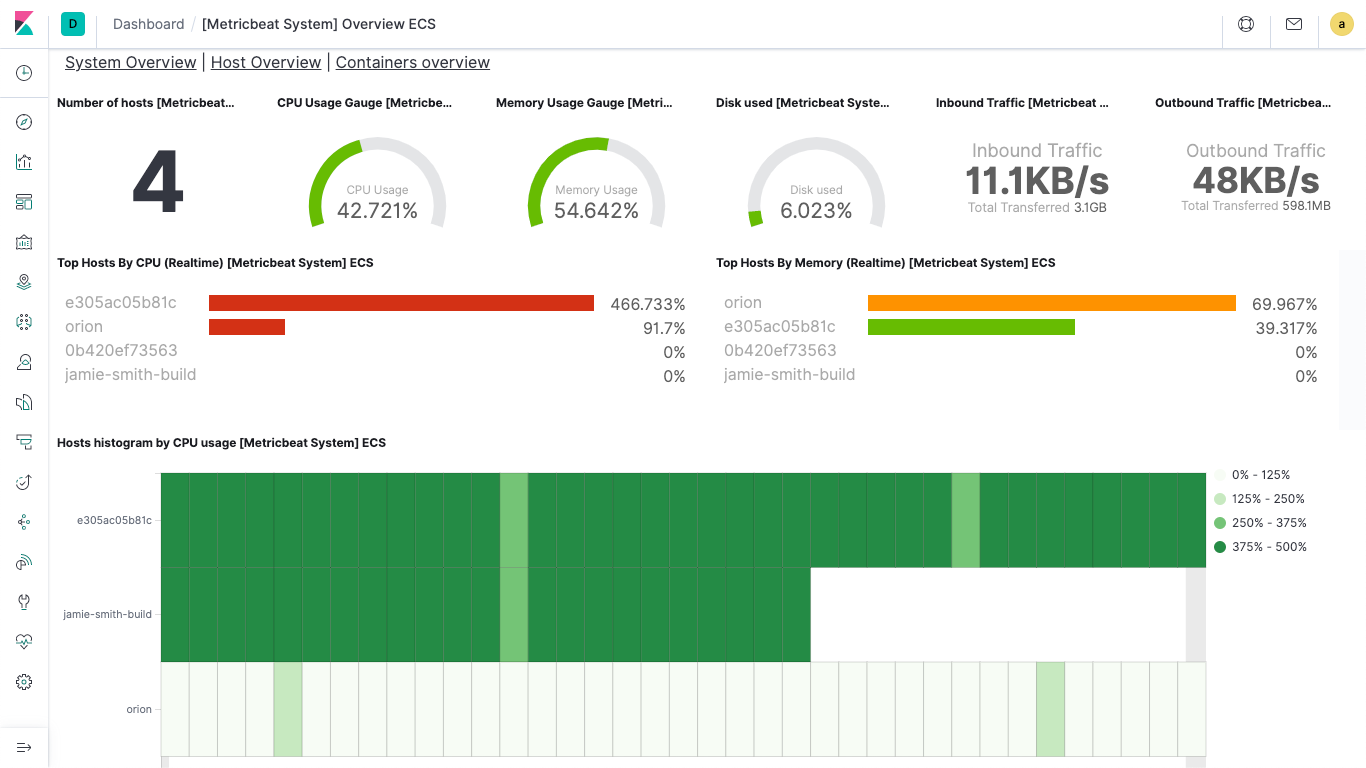Image resolution: width=1366 pixels, height=768 pixels.
Task: Open the Help menu icon in the header
Action: [x=1246, y=24]
